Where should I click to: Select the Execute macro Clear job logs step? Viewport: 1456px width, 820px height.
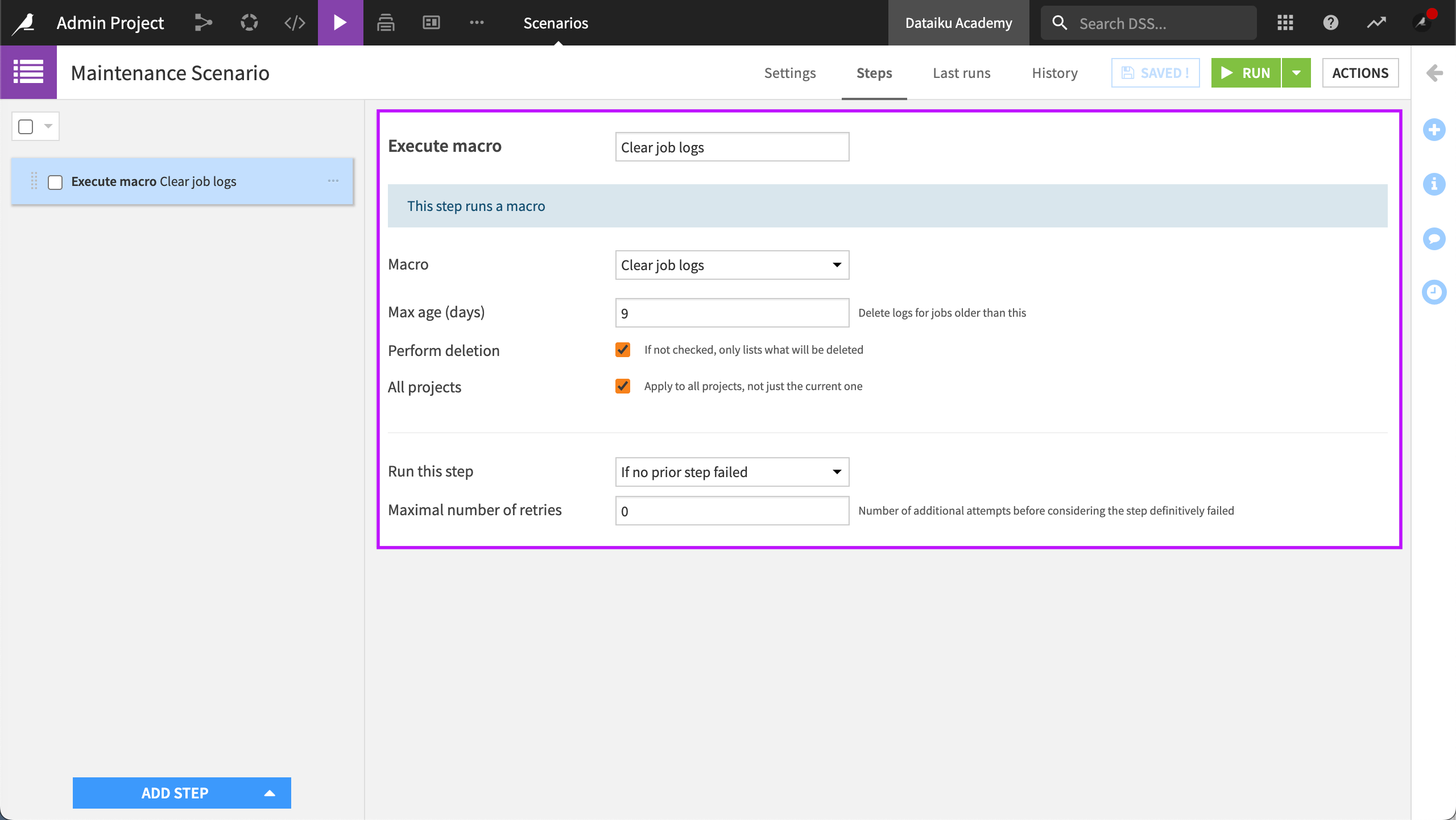[x=182, y=181]
